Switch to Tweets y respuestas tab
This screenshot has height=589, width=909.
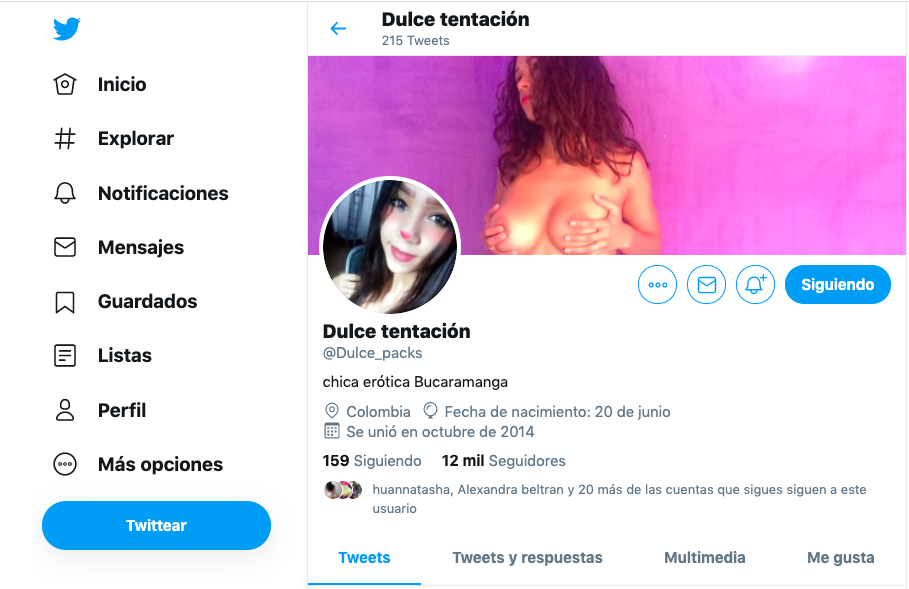click(x=528, y=558)
